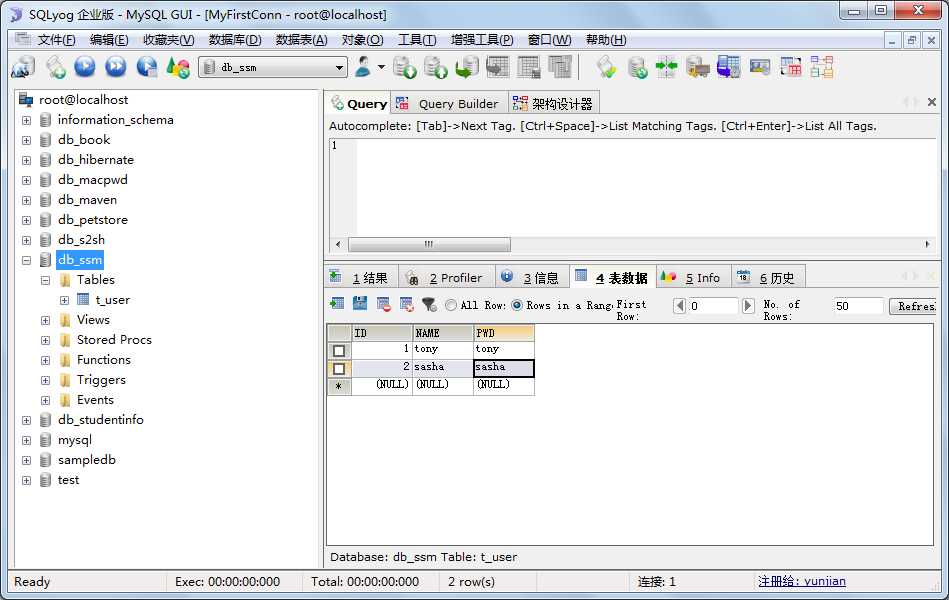Viewport: 949px width, 600px height.
Task: Click the 注册给: yunjian link
Action: coord(801,581)
